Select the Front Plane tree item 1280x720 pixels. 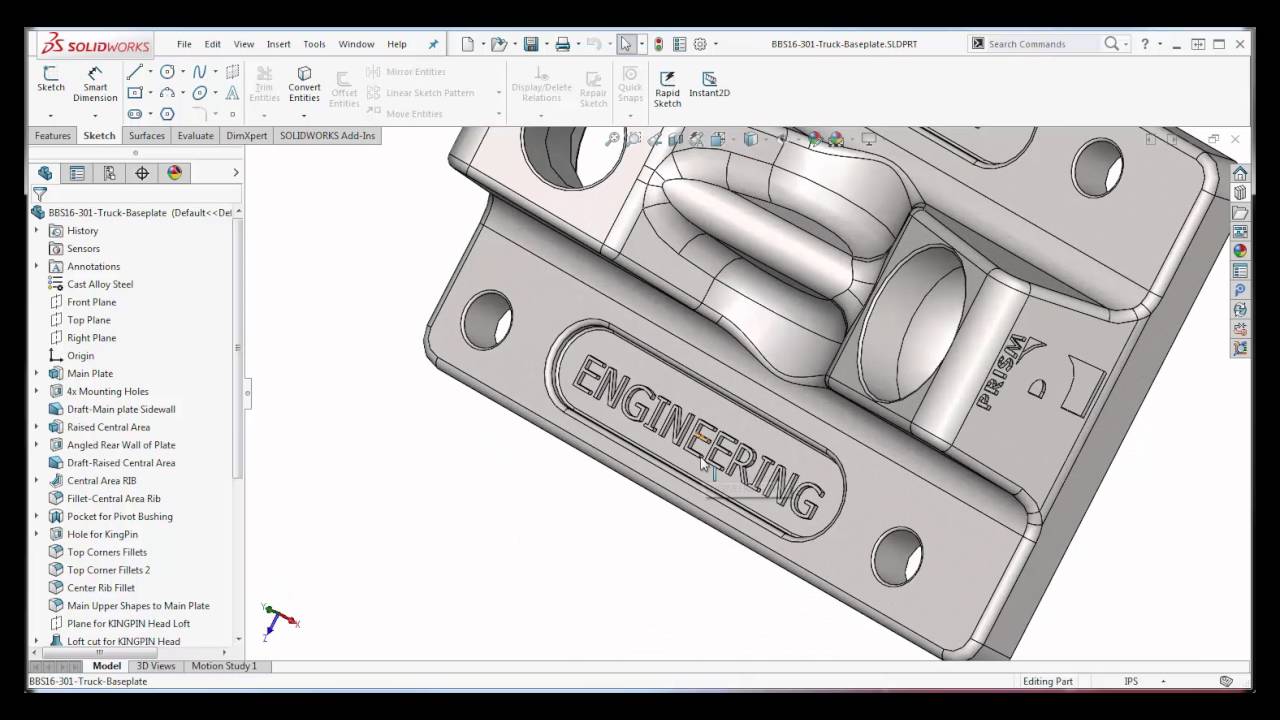tap(91, 302)
